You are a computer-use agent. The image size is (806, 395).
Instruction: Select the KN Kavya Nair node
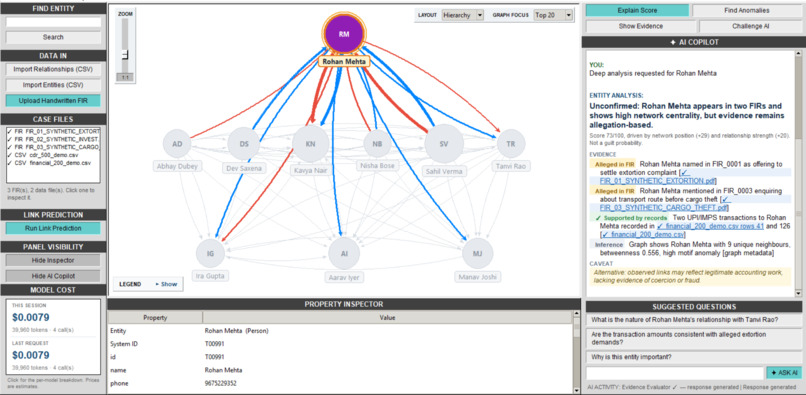[310, 144]
